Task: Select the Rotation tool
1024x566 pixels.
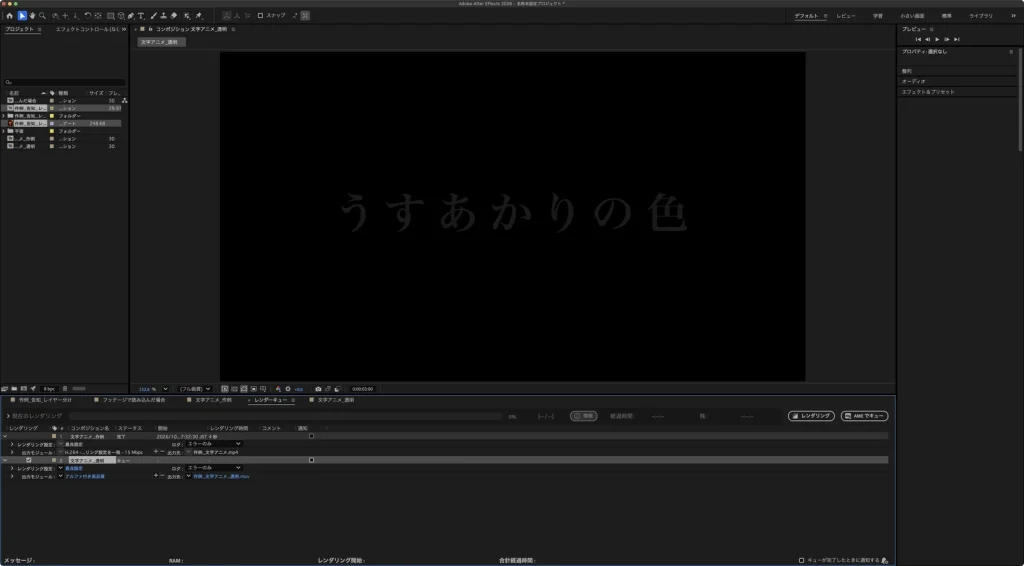Action: pyautogui.click(x=88, y=16)
